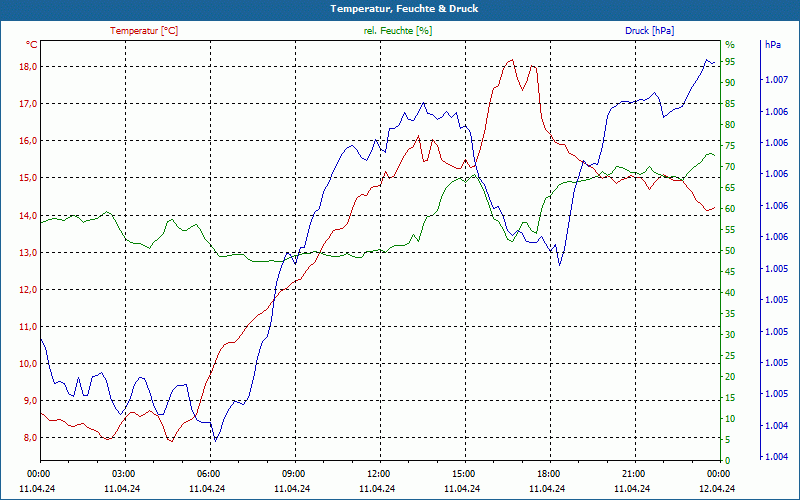Screen dimensions: 800x500
Task: Click the '12:00' time axis label
Action: 381,473
